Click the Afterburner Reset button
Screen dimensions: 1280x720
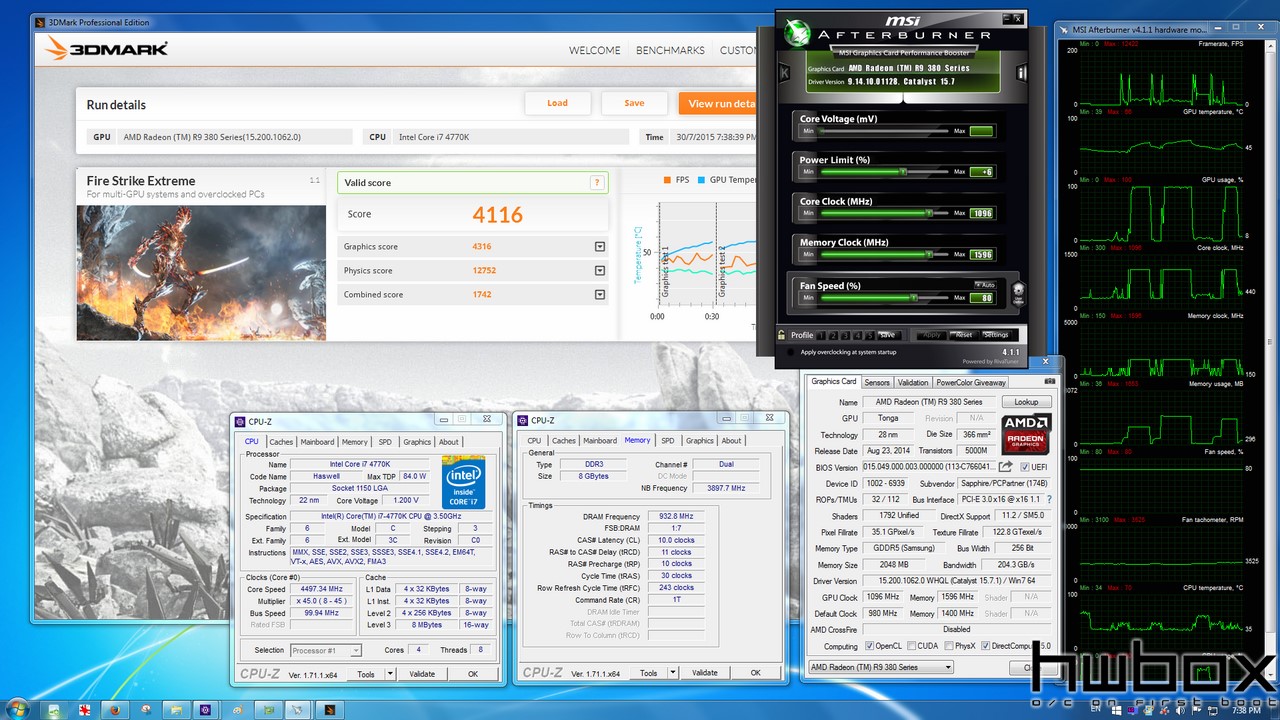[x=962, y=335]
